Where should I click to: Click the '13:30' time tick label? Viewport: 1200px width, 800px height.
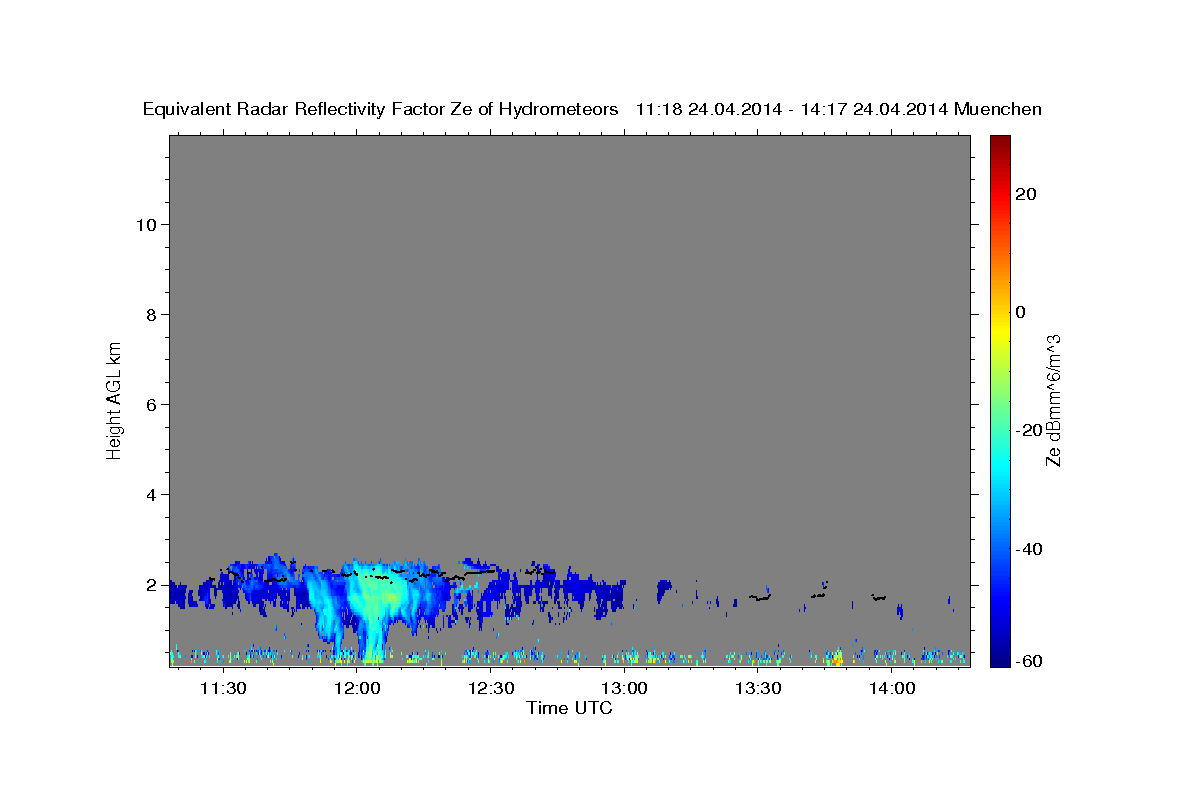tap(758, 689)
